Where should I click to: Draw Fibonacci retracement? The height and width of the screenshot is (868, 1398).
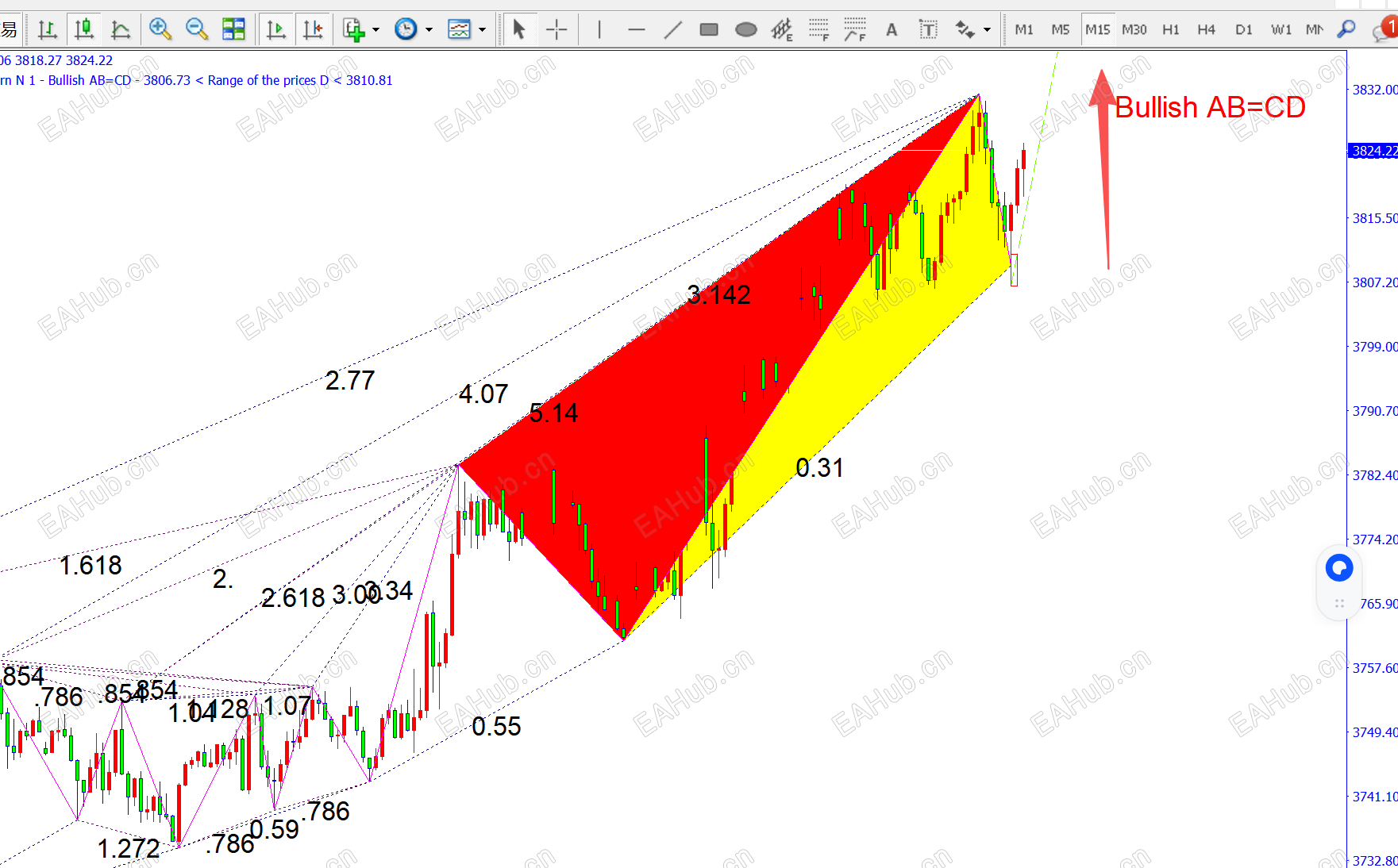pyautogui.click(x=818, y=30)
